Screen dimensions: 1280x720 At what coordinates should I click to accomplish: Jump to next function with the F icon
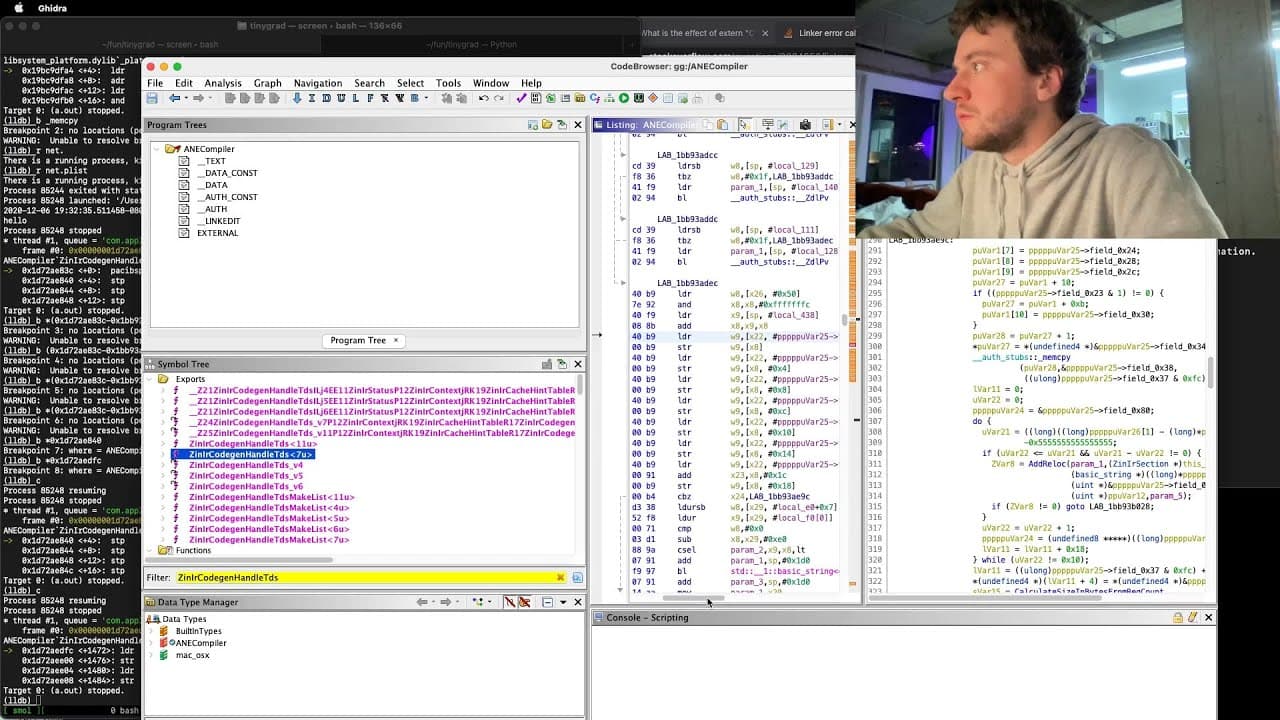(371, 98)
